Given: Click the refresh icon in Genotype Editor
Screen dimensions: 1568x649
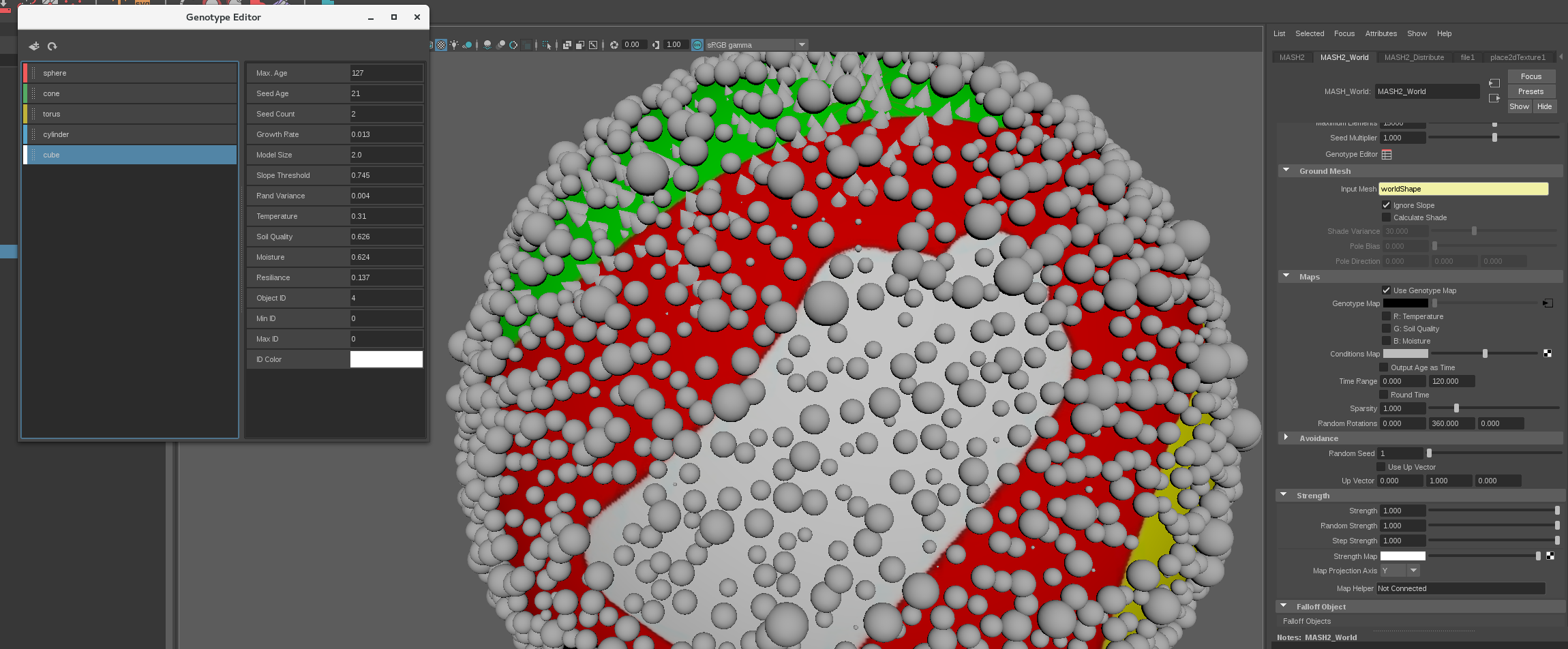Looking at the screenshot, I should coord(52,46).
